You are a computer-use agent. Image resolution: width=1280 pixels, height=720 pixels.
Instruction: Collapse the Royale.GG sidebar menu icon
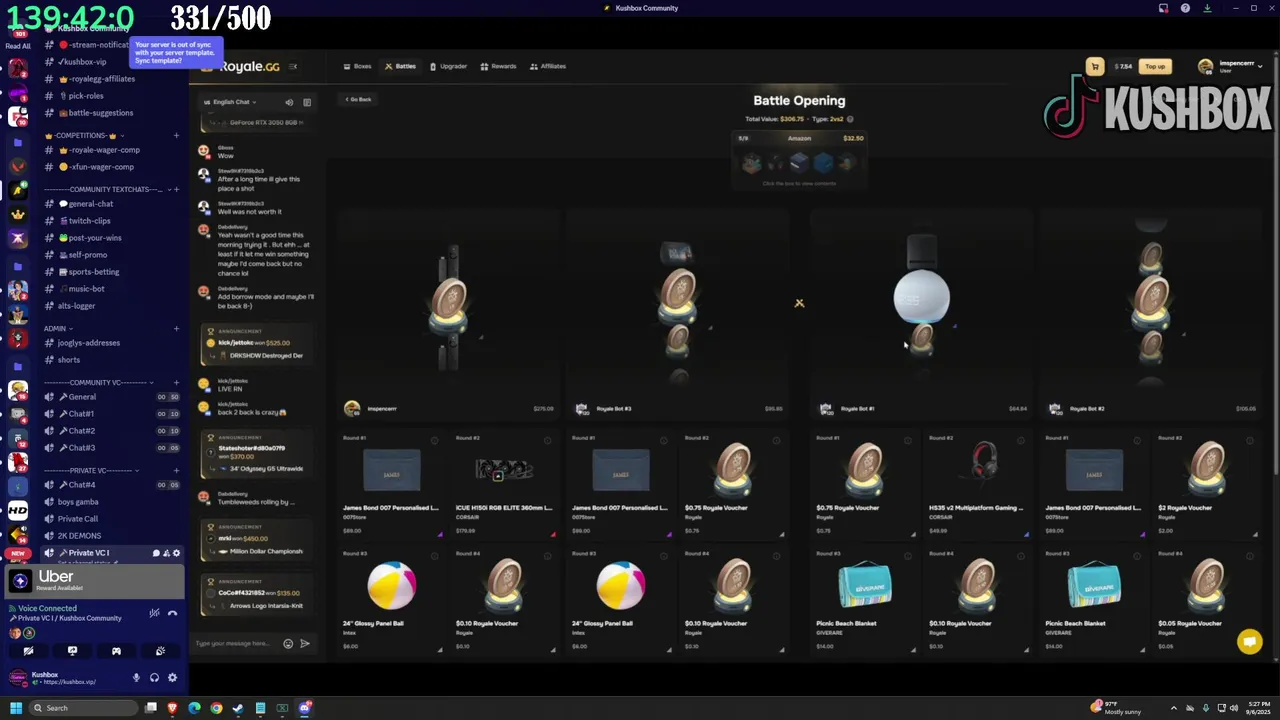click(293, 66)
